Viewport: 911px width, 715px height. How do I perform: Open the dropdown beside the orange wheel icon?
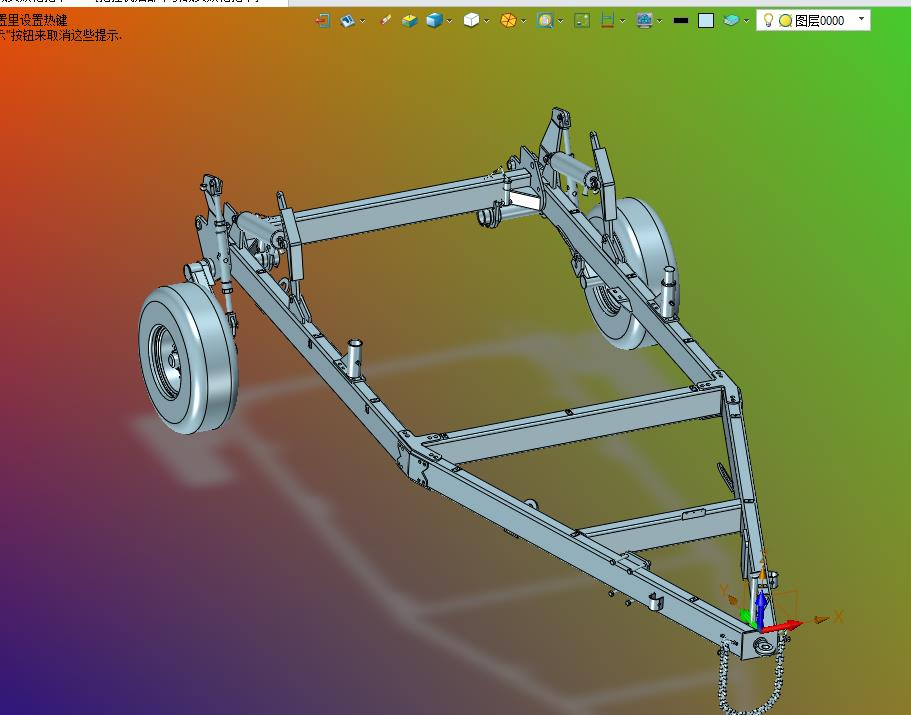523,21
